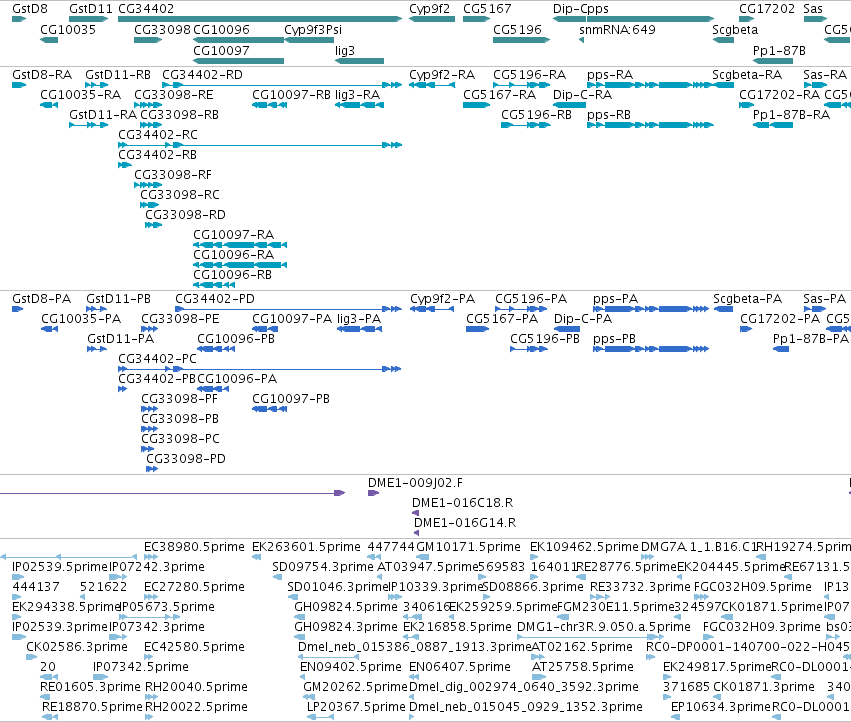This screenshot has height=722, width=851.
Task: Select the CG17202 gene label
Action: tap(767, 9)
